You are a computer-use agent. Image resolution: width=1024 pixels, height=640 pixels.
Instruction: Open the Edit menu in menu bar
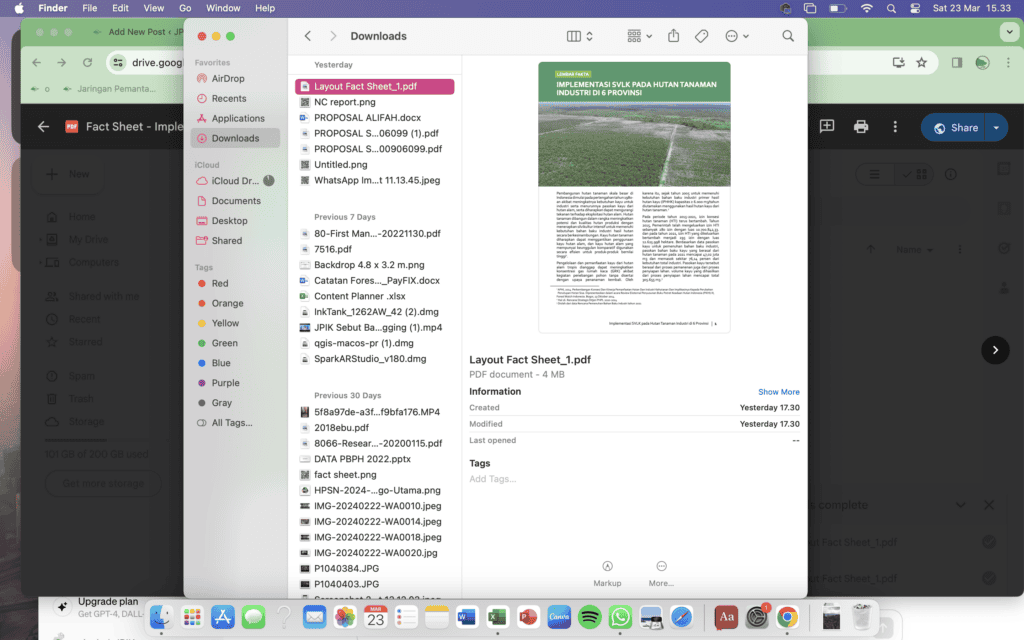120,8
